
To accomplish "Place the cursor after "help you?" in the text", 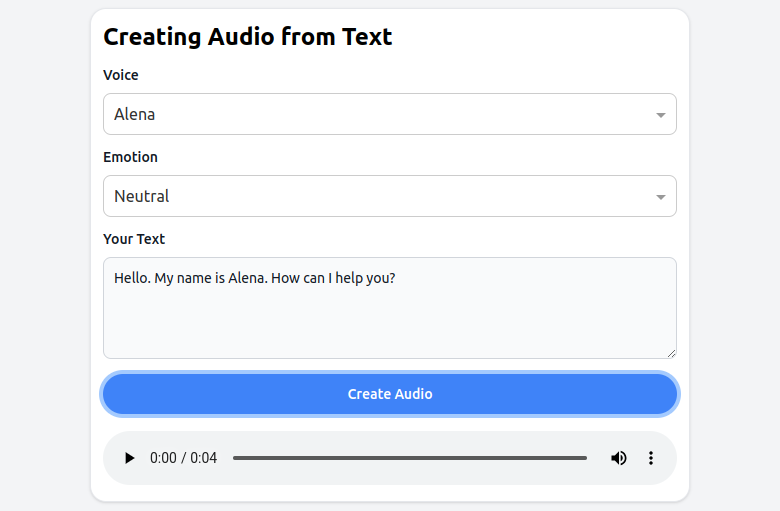I will point(397,278).
